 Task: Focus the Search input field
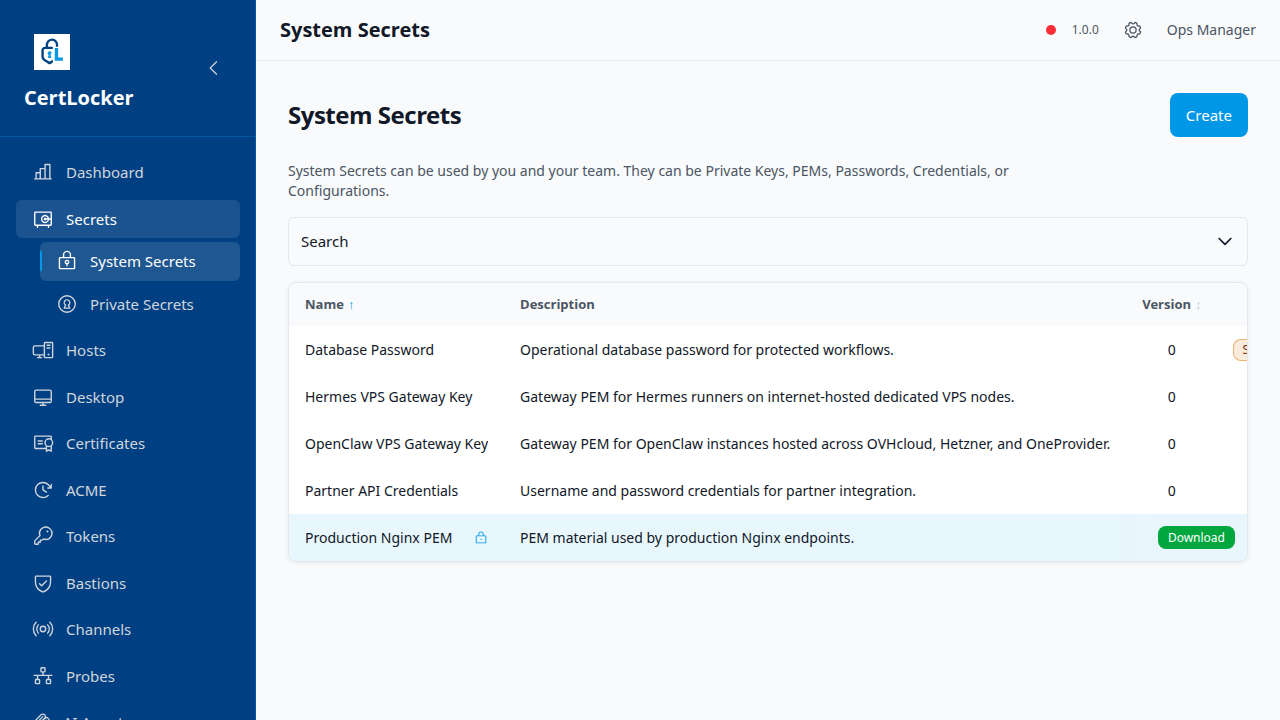(x=768, y=242)
